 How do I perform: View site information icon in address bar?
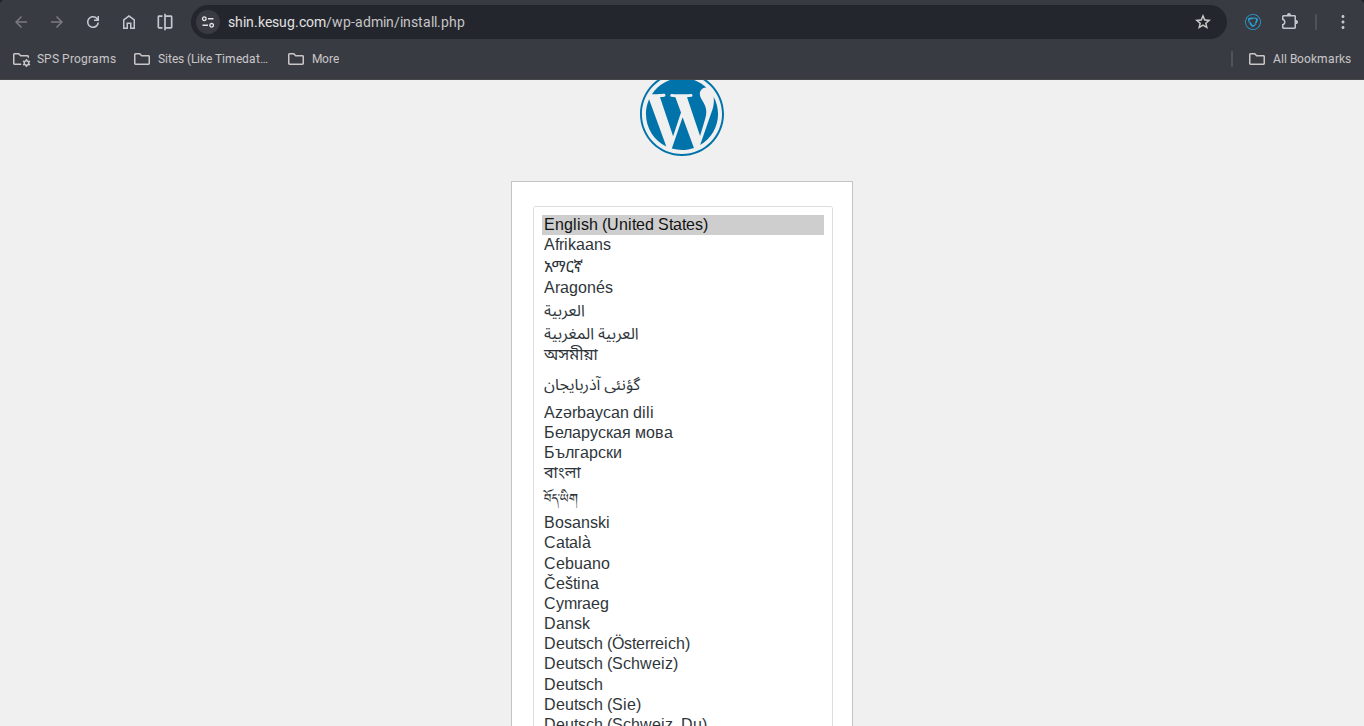pyautogui.click(x=208, y=22)
